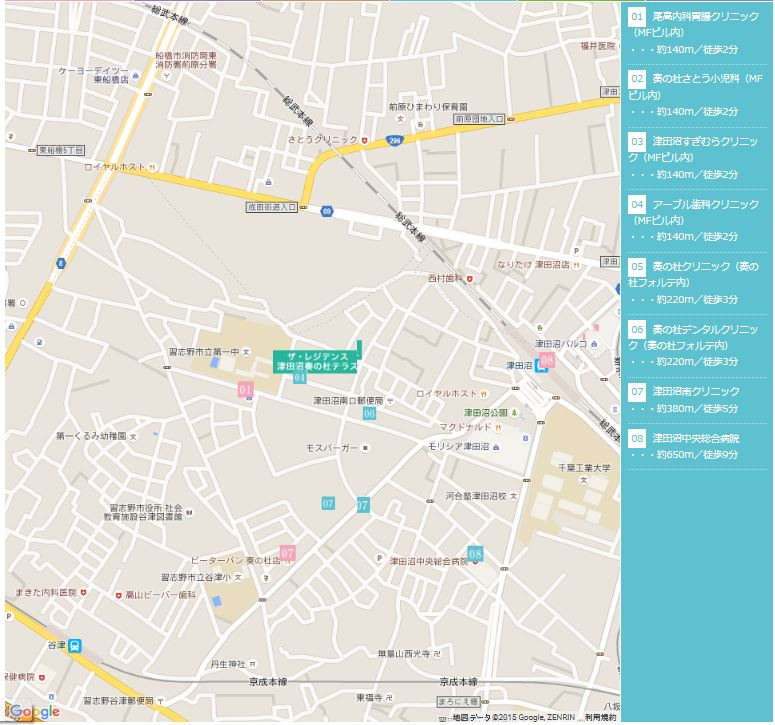This screenshot has width=775, height=725.
Task: Click the green ザ・レジデンス津田沼奏の杜テラス label
Action: 316,362
